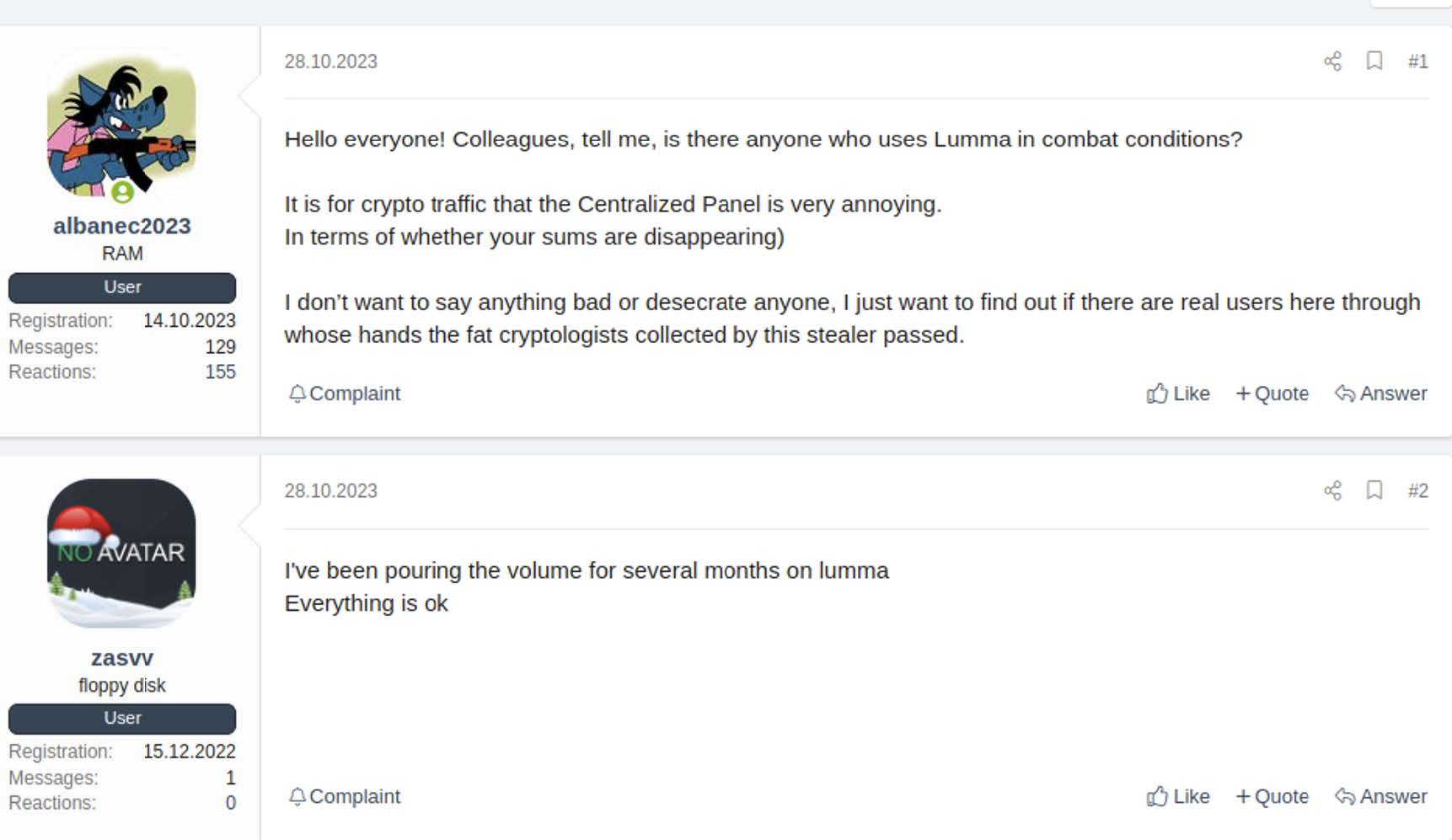1452x840 pixels.
Task: Click the User badge under zasvv
Action: tap(121, 718)
